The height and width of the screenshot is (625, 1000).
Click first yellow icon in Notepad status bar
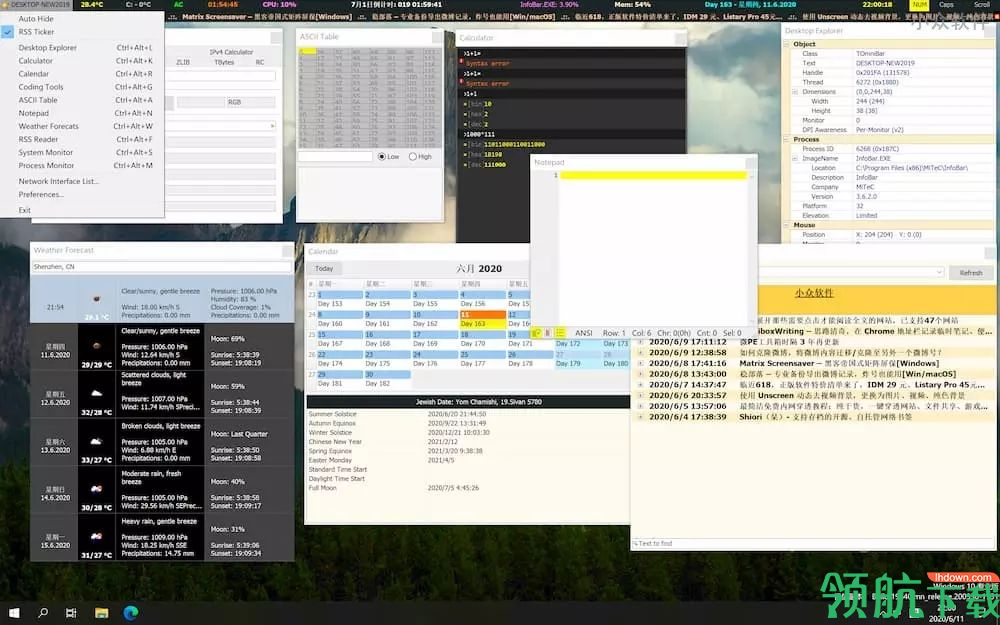coord(536,333)
